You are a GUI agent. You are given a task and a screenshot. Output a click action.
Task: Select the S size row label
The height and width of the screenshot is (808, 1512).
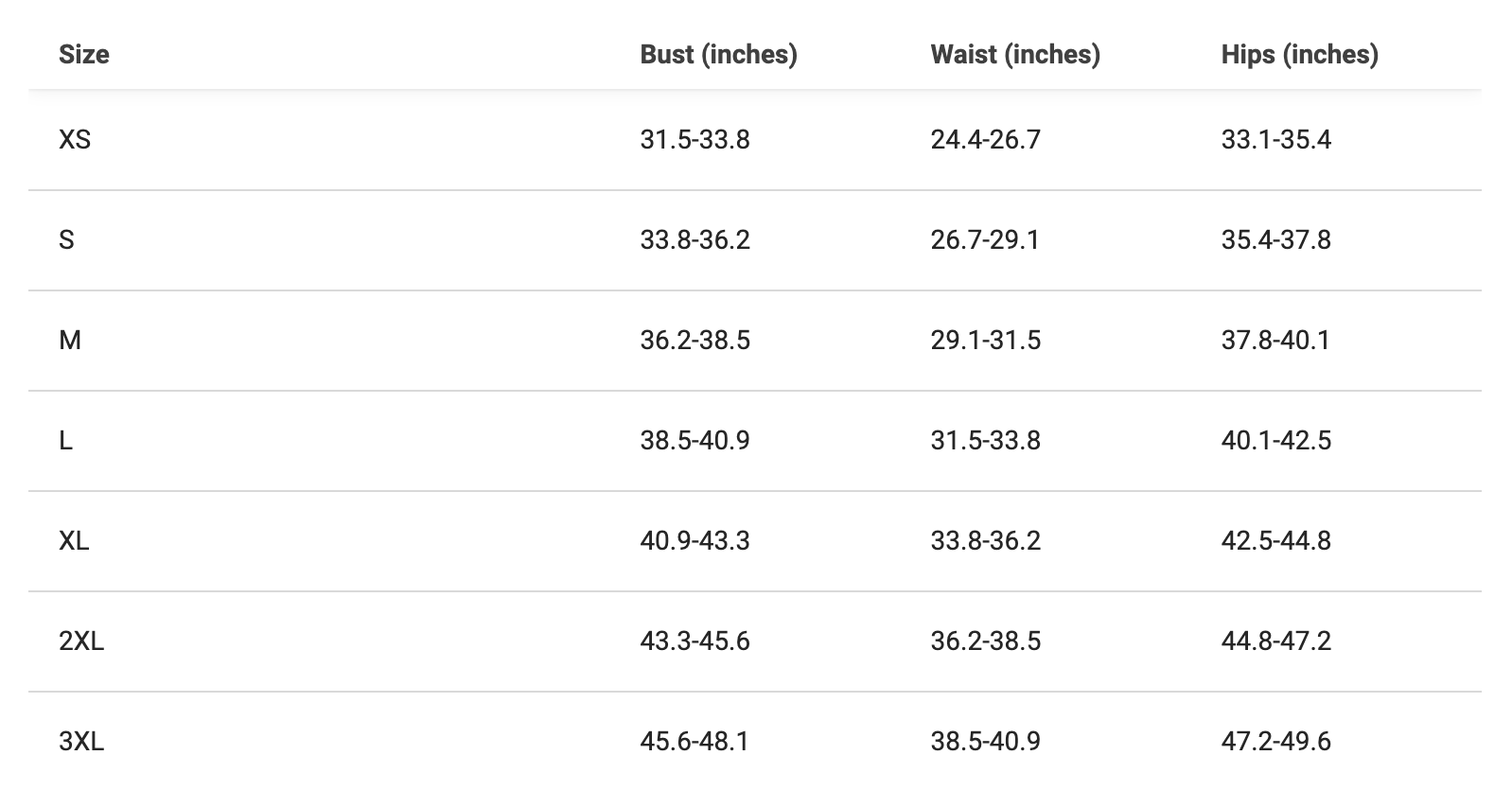(x=66, y=240)
